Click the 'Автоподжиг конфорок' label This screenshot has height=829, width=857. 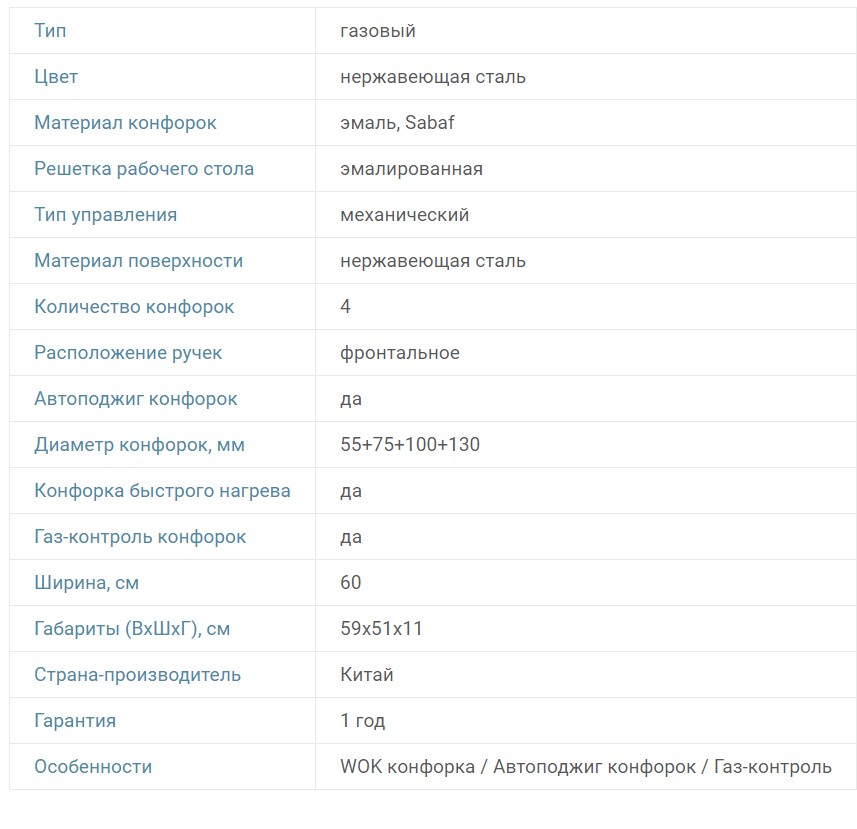coord(136,399)
